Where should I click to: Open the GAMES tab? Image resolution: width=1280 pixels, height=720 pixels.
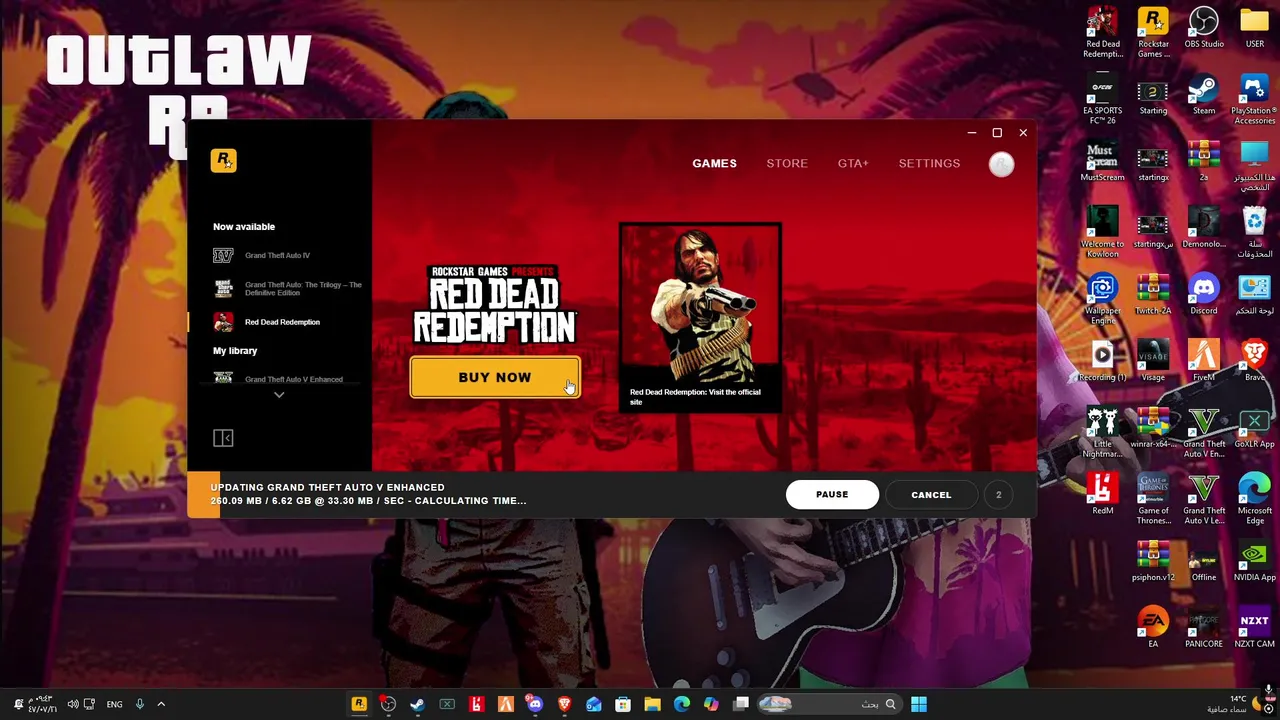[x=714, y=163]
